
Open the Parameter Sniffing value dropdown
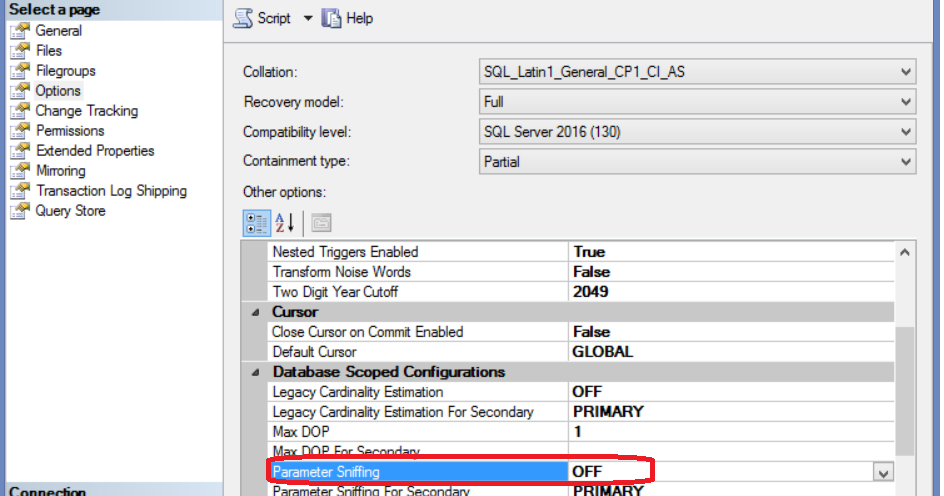coord(883,473)
